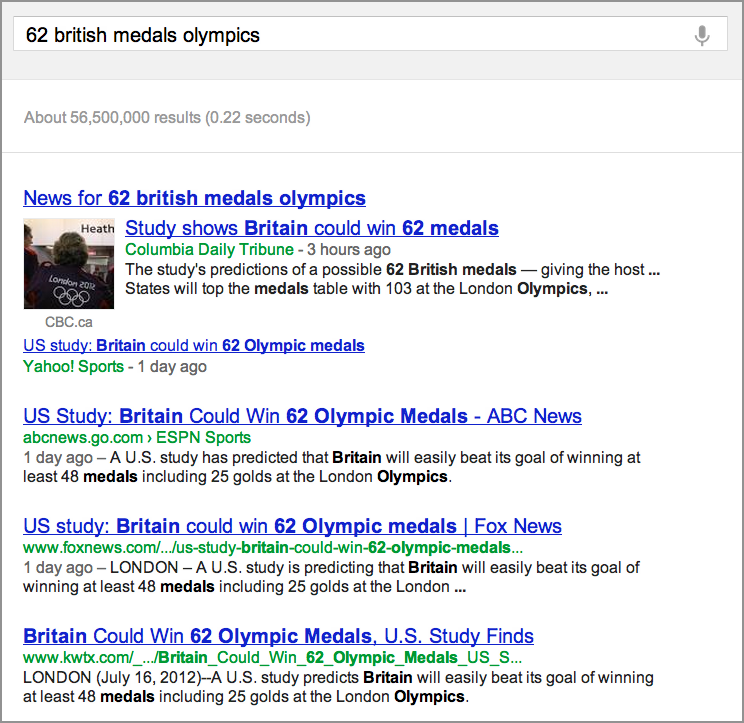Click 'abcnews.go.com › ESPN Sports' URL text
The width and height of the screenshot is (744, 723).
coord(137,437)
